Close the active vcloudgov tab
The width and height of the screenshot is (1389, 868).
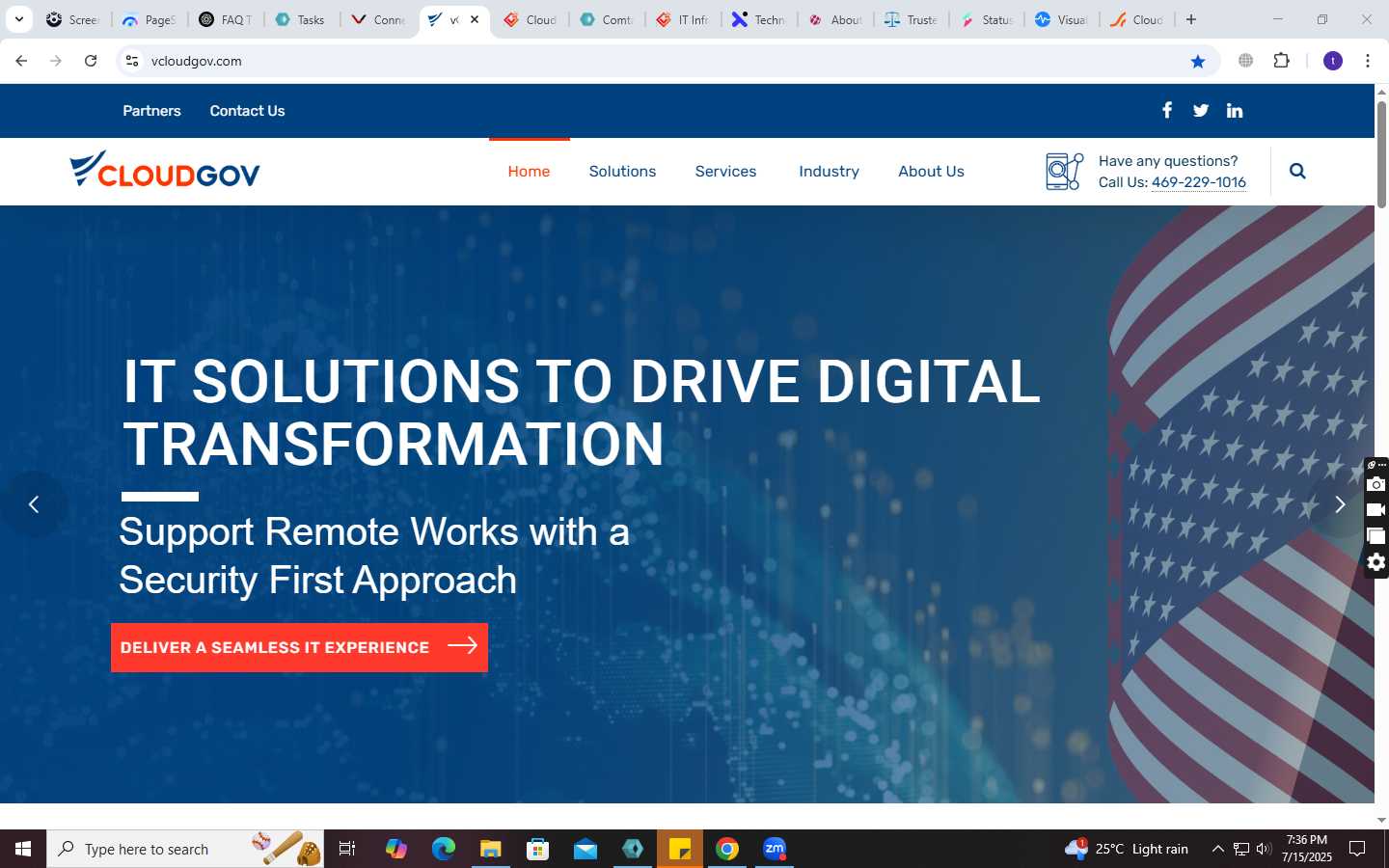pyautogui.click(x=475, y=19)
